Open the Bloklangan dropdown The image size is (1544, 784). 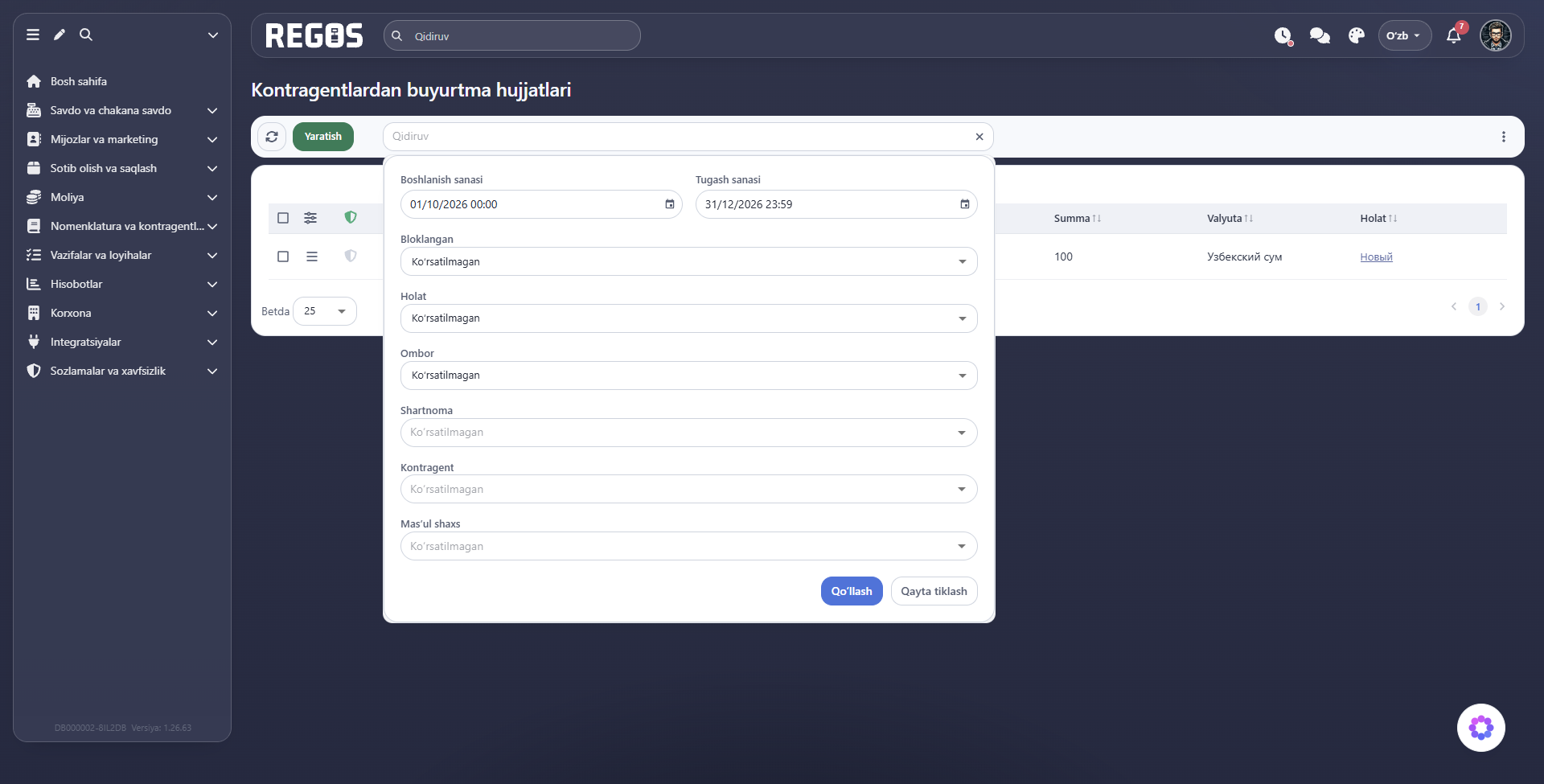click(689, 261)
